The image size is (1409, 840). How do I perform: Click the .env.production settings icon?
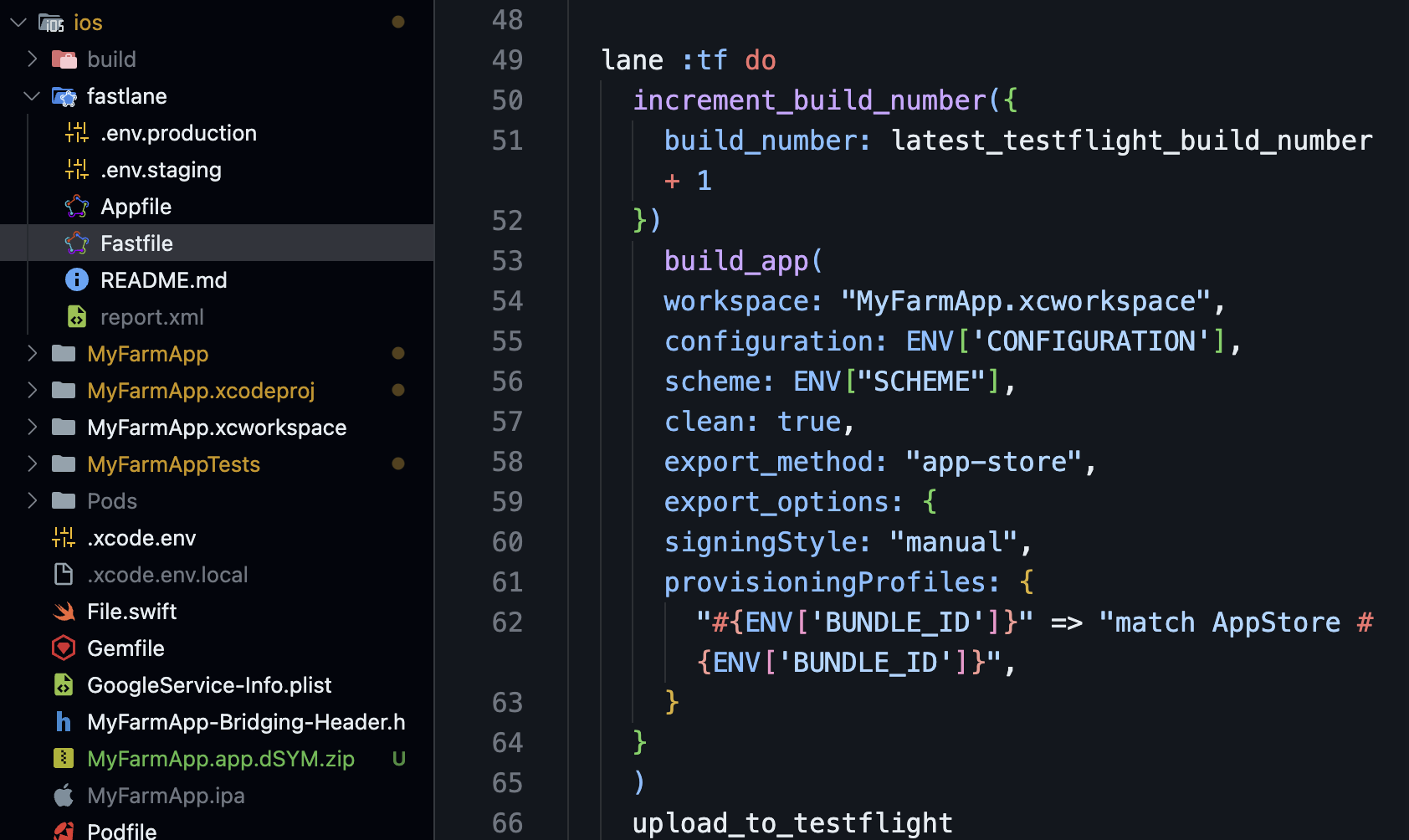pos(77,133)
